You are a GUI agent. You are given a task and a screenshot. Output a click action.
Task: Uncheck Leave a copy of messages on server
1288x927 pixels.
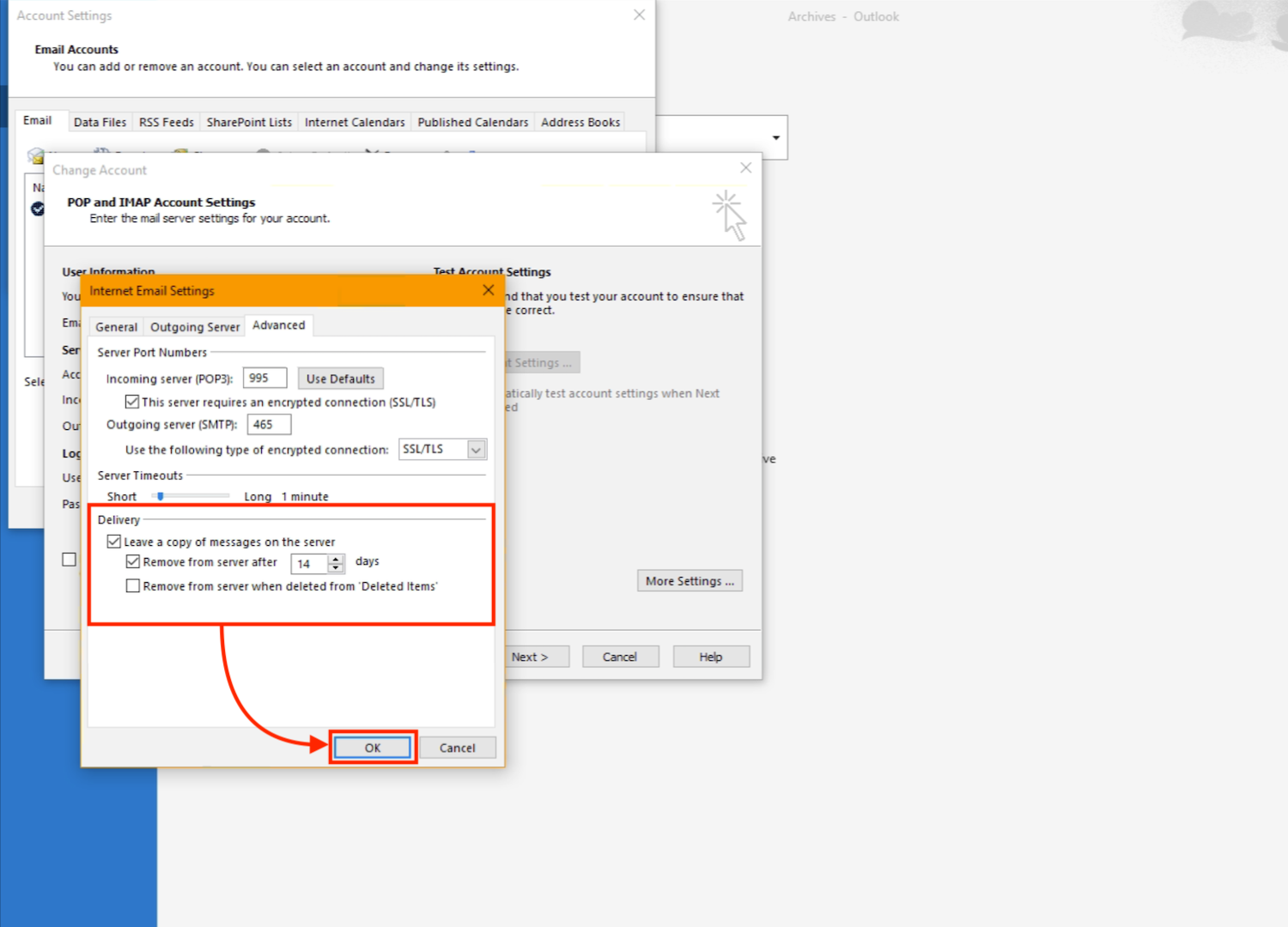[x=114, y=542]
